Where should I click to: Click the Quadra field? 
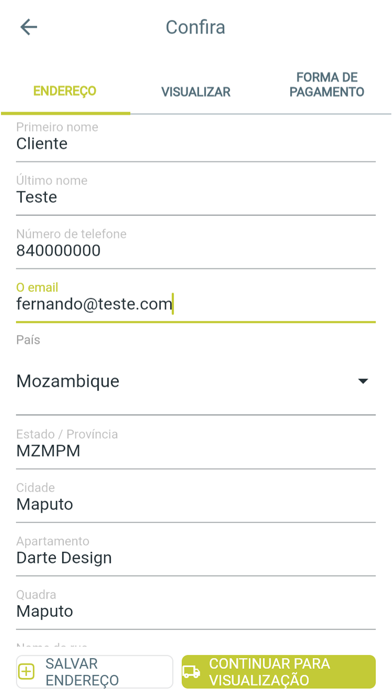pyautogui.click(x=196, y=609)
